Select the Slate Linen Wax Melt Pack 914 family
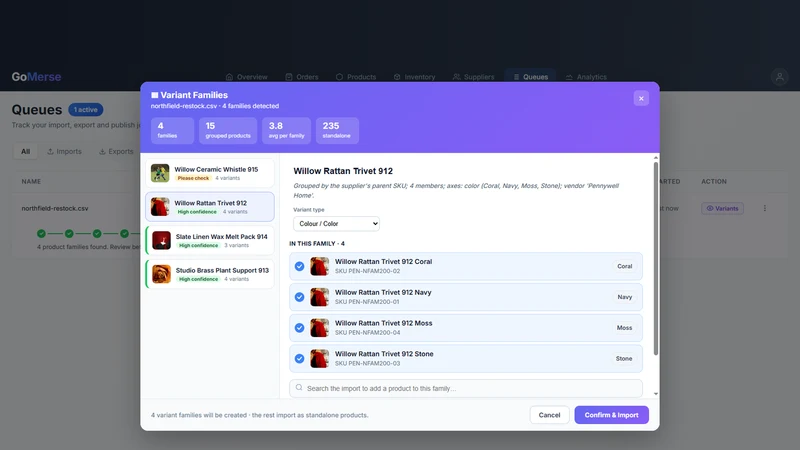The height and width of the screenshot is (450, 800). point(210,240)
